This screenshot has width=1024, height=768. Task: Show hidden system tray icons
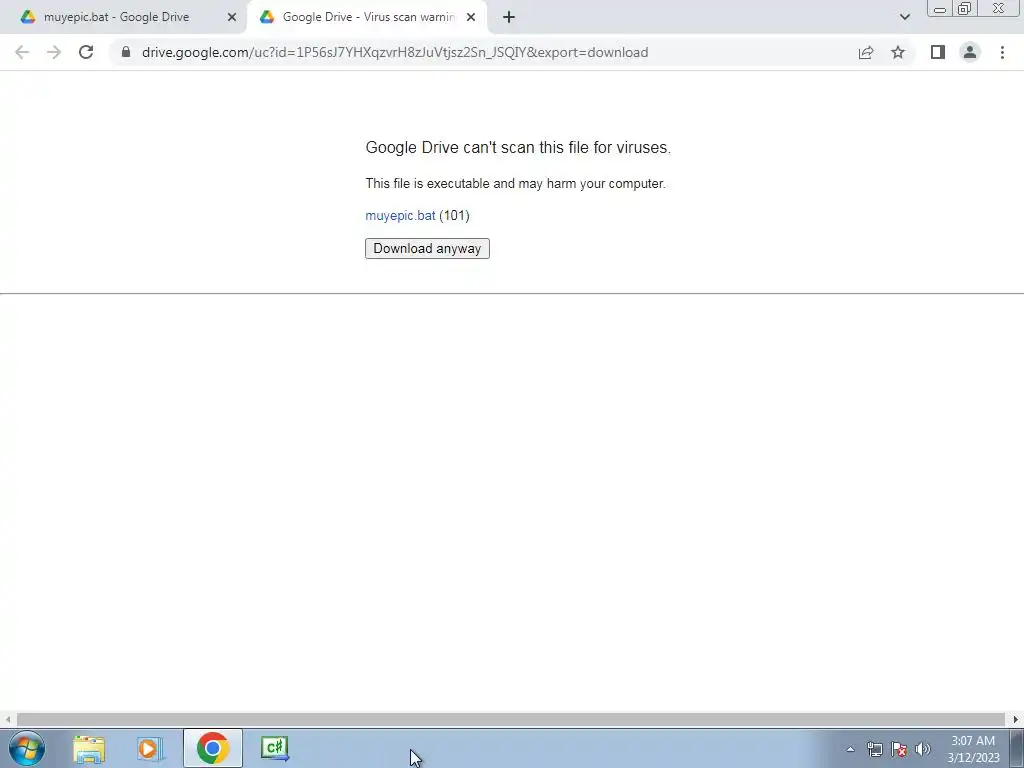click(850, 749)
